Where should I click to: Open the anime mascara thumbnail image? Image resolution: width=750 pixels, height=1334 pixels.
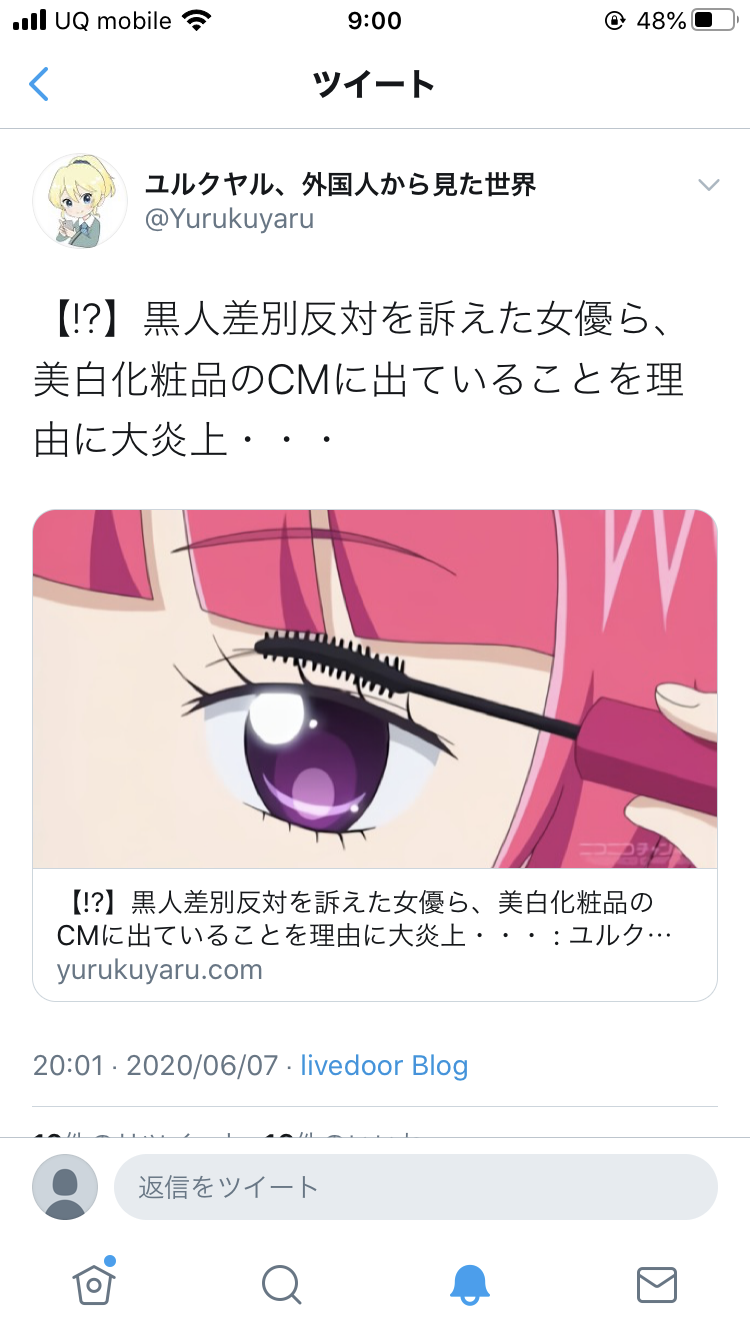pos(375,689)
